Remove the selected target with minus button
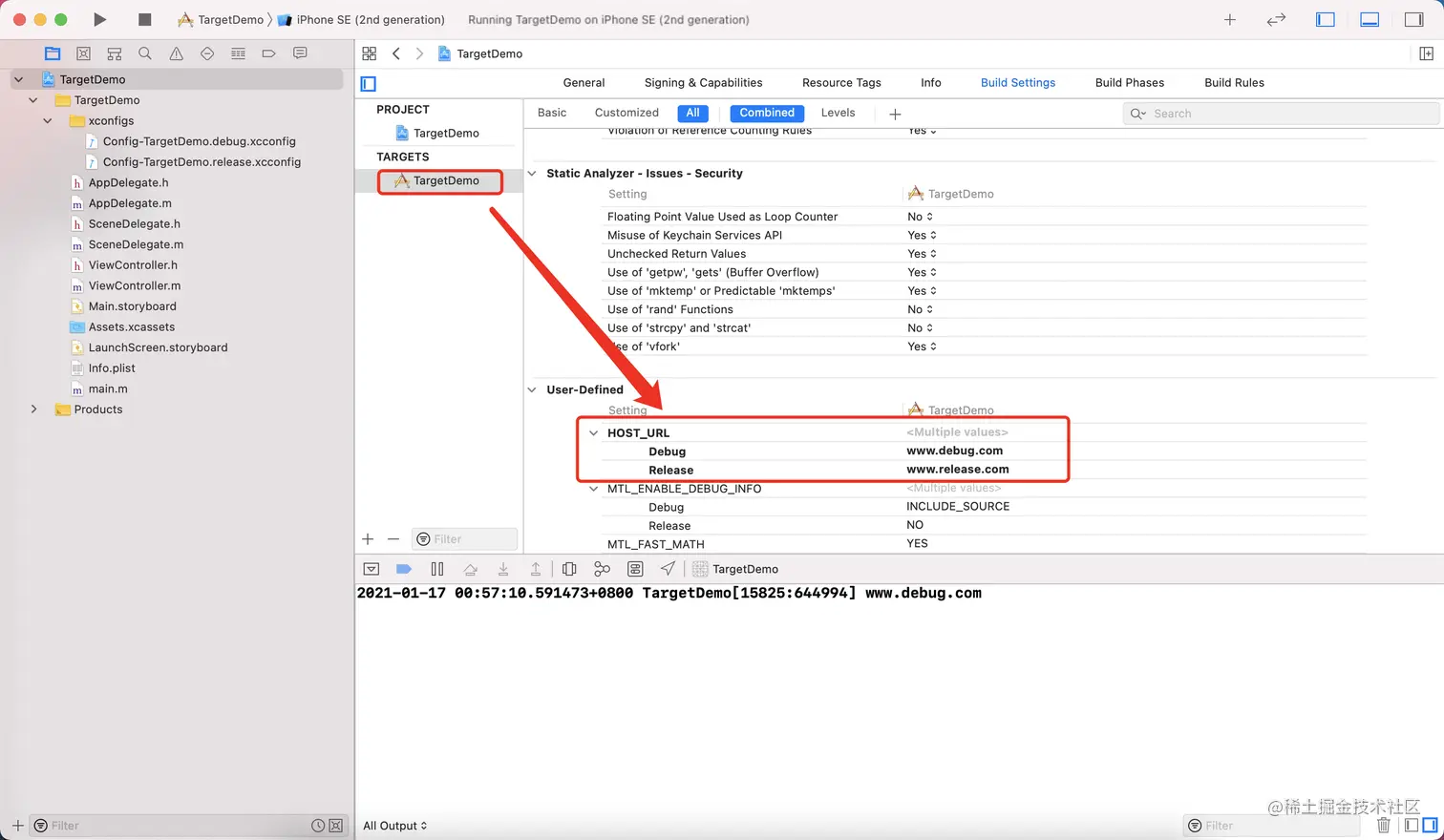The width and height of the screenshot is (1444, 840). tap(393, 539)
